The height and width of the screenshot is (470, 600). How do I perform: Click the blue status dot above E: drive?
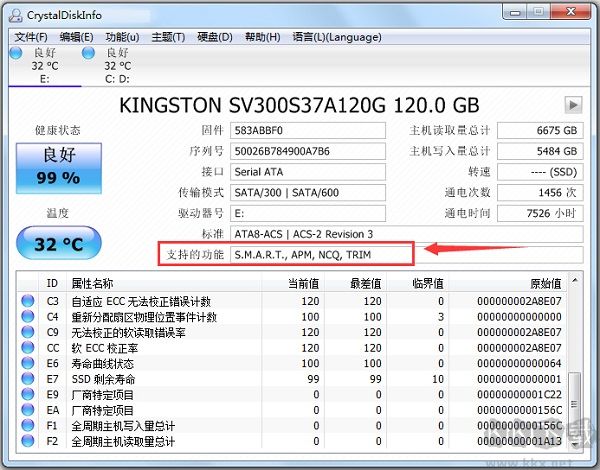point(16,52)
